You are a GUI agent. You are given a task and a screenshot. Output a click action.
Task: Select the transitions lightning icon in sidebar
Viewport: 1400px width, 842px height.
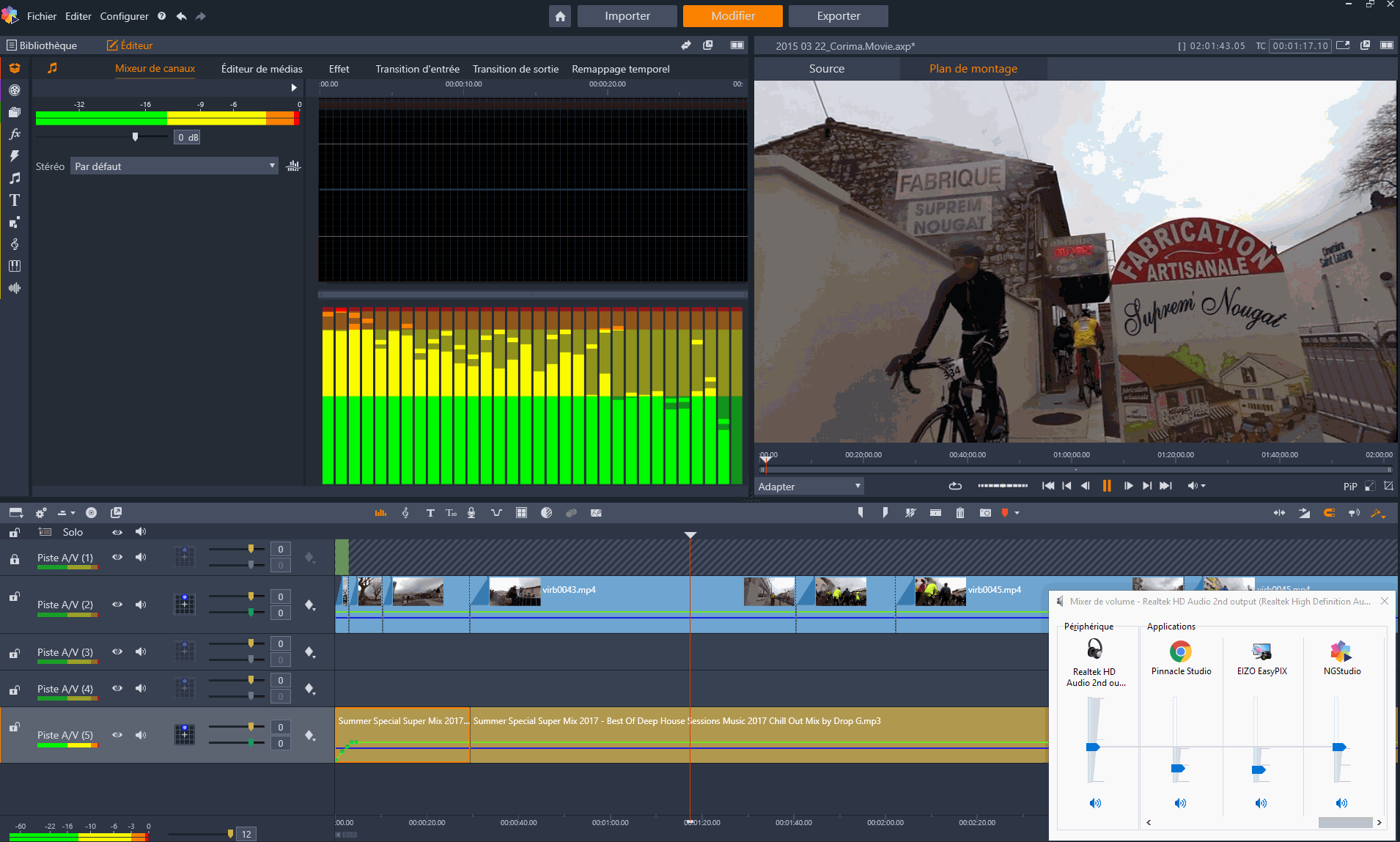(x=15, y=156)
